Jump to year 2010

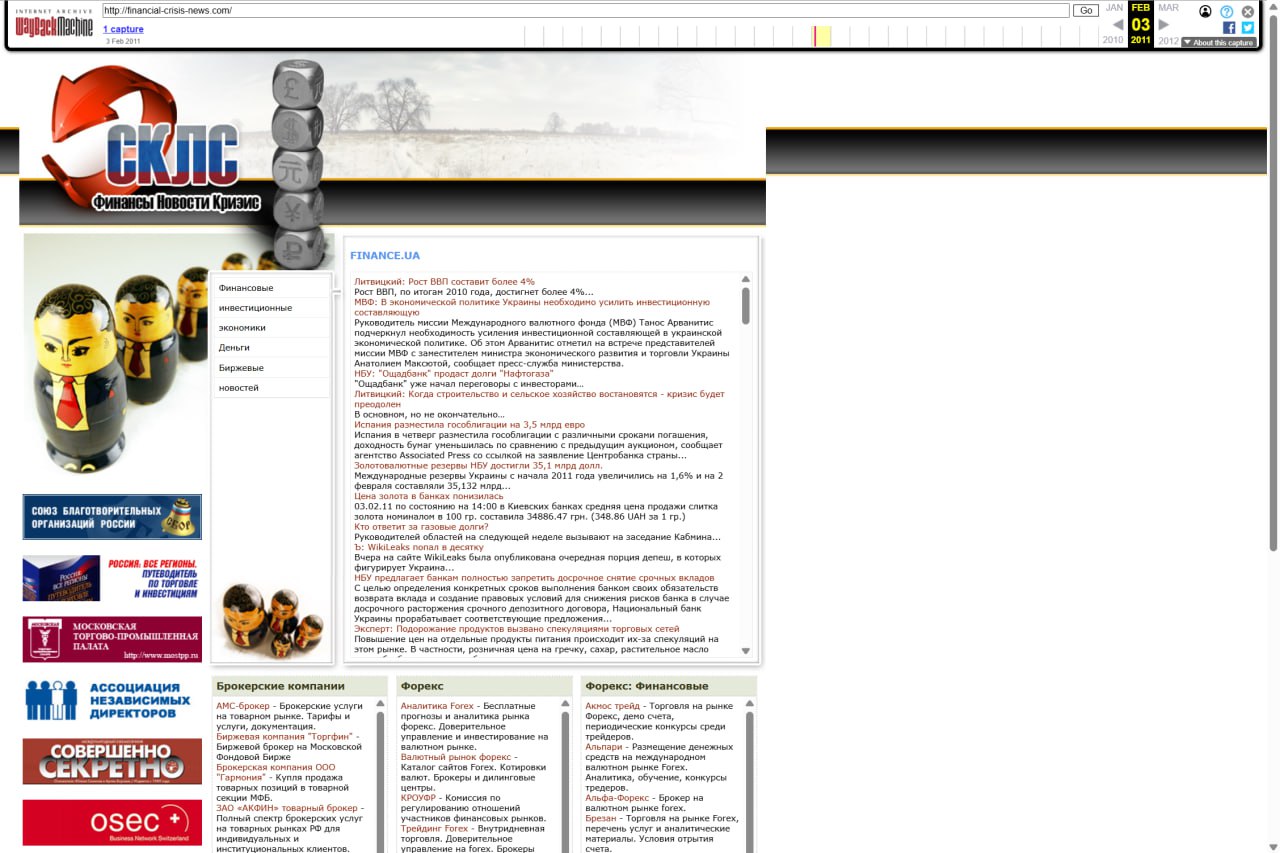tap(1113, 40)
